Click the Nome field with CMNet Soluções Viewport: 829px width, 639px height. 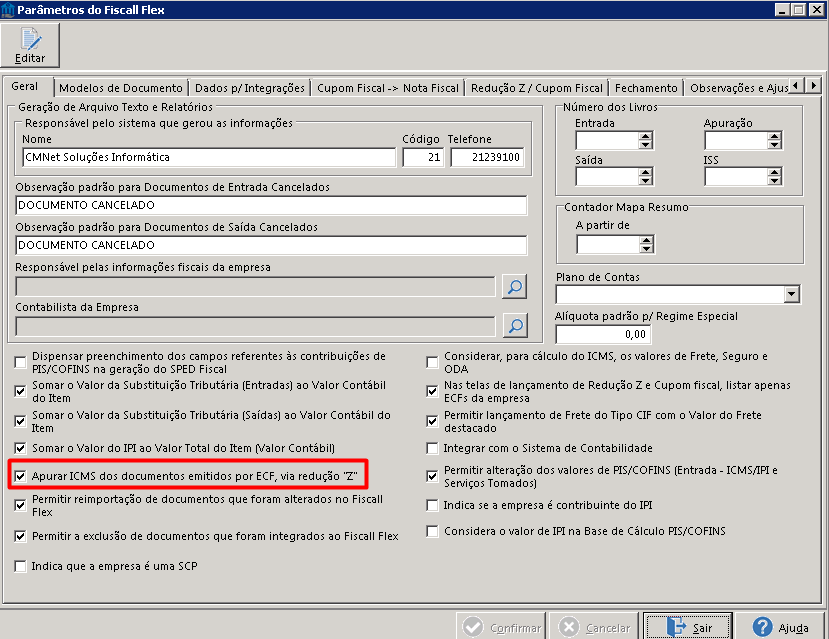209,157
